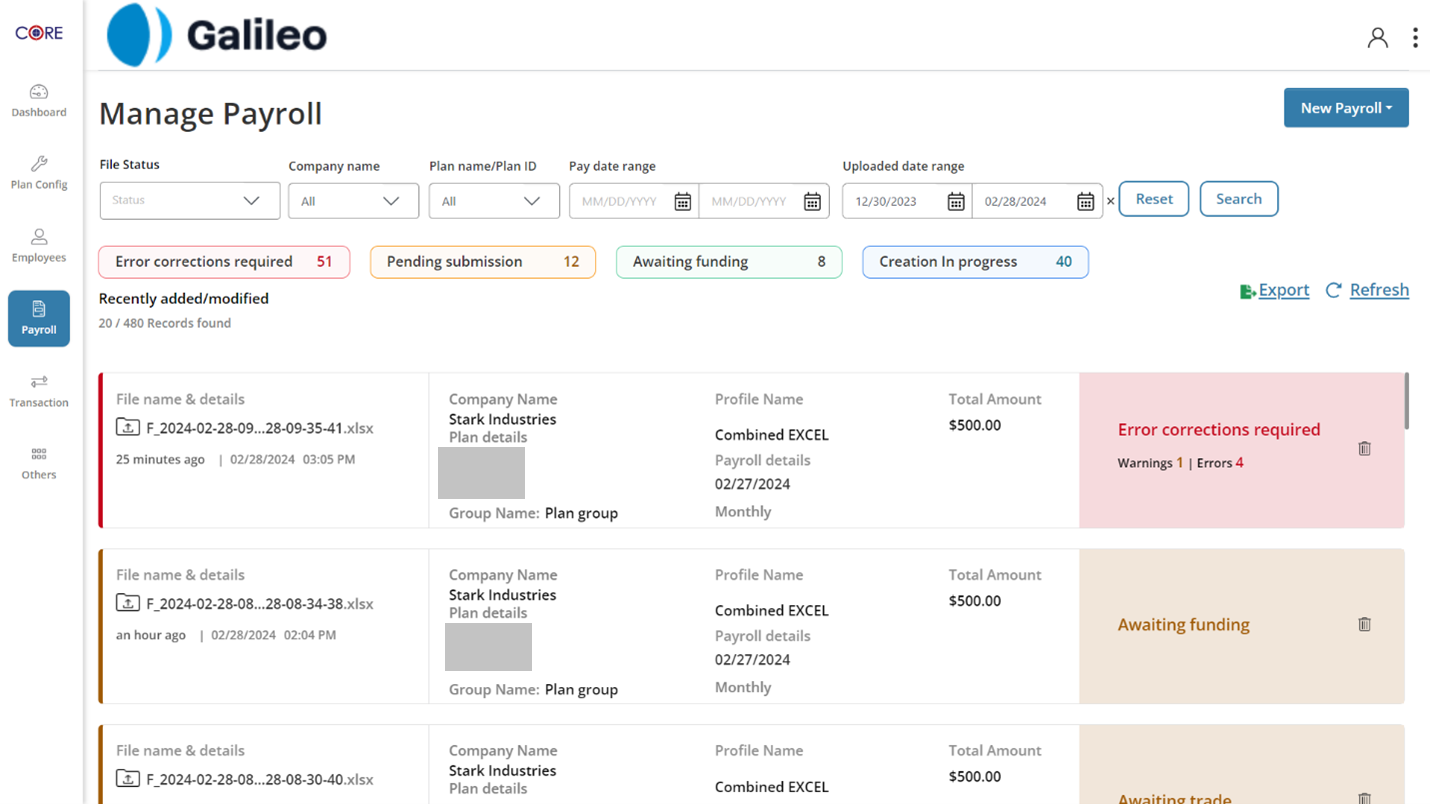Open the Dashboard sidebar item
Screen dimensions: 1430x804
pyautogui.click(x=39, y=101)
